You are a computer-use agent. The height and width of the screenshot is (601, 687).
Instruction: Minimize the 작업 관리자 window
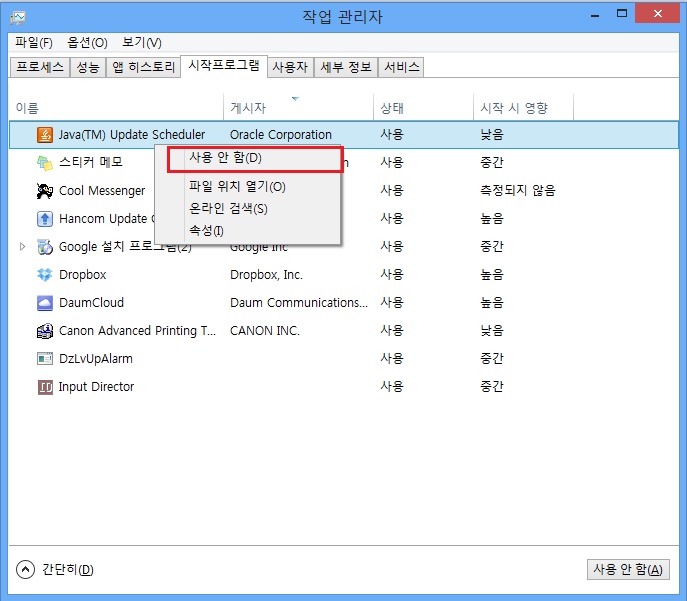click(x=595, y=15)
